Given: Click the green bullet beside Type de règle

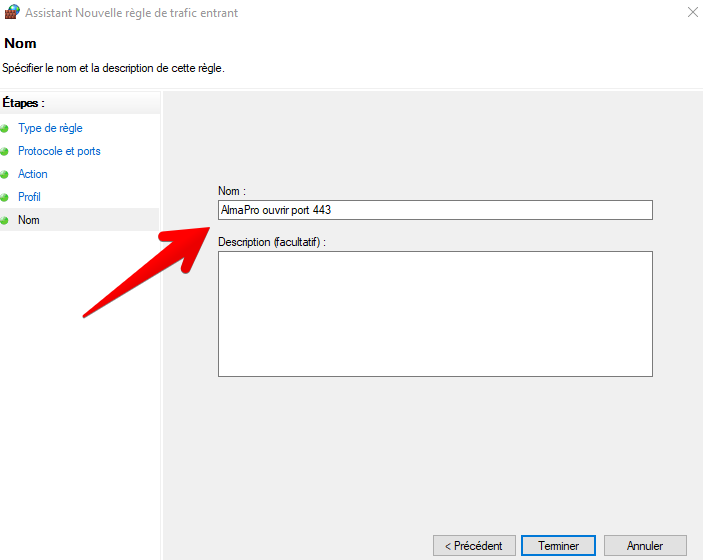Looking at the screenshot, I should [x=5, y=129].
